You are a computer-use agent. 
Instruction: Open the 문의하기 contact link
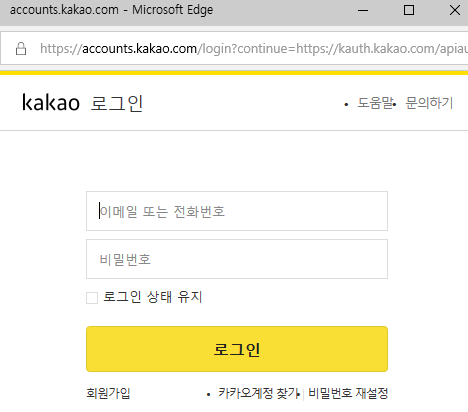(x=429, y=103)
